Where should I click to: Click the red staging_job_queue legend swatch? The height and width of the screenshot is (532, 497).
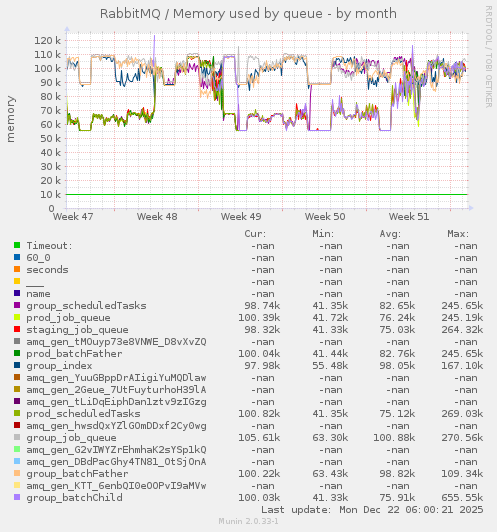[17, 329]
